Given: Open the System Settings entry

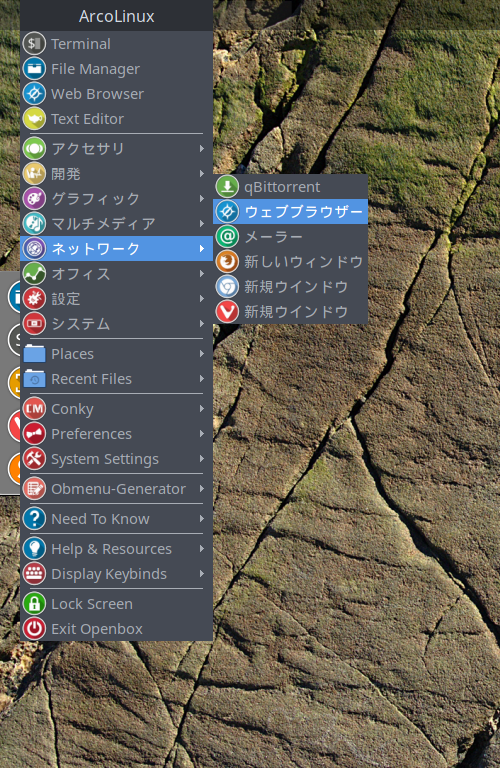Looking at the screenshot, I should tap(117, 458).
